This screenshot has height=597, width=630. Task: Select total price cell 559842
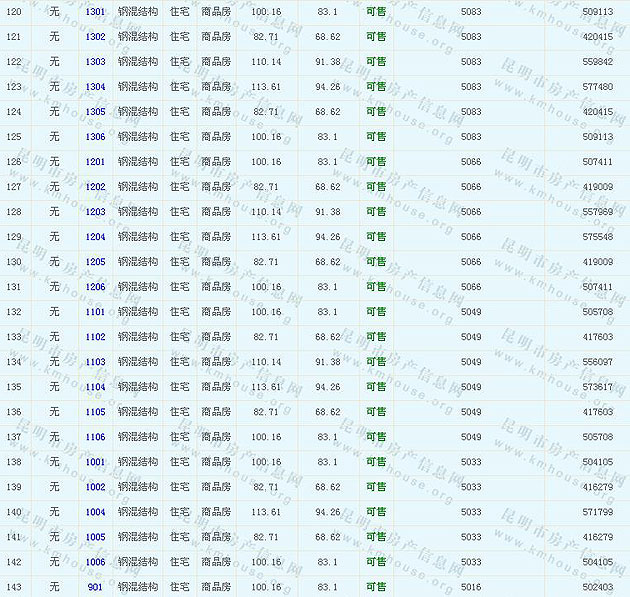(597, 62)
